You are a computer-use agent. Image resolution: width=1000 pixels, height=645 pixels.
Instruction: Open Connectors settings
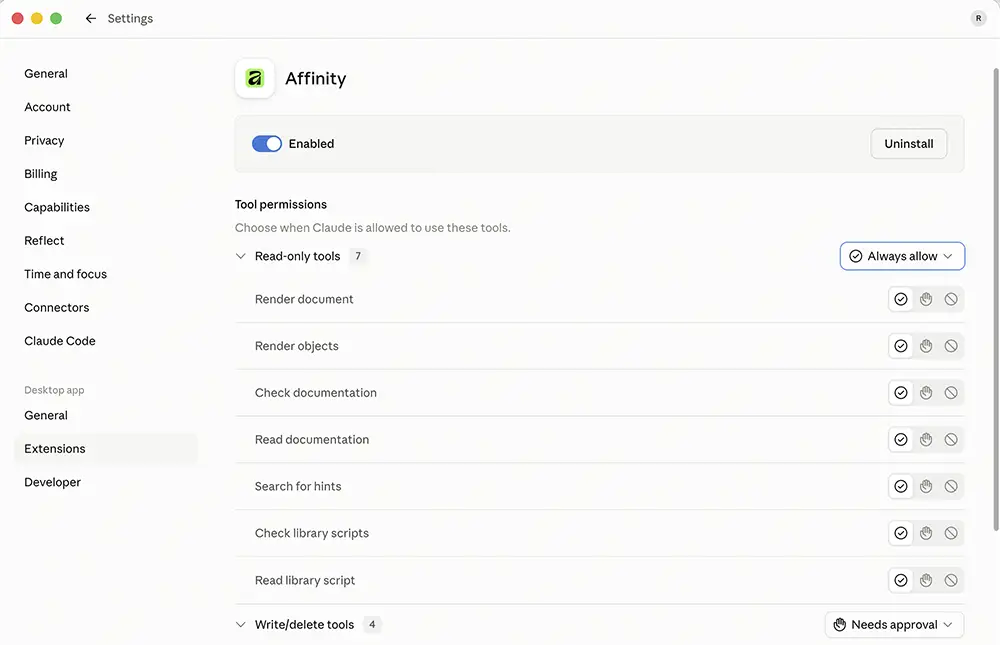(x=57, y=308)
